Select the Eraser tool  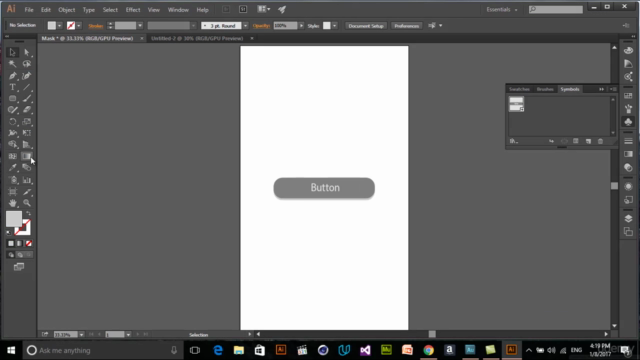(x=27, y=110)
